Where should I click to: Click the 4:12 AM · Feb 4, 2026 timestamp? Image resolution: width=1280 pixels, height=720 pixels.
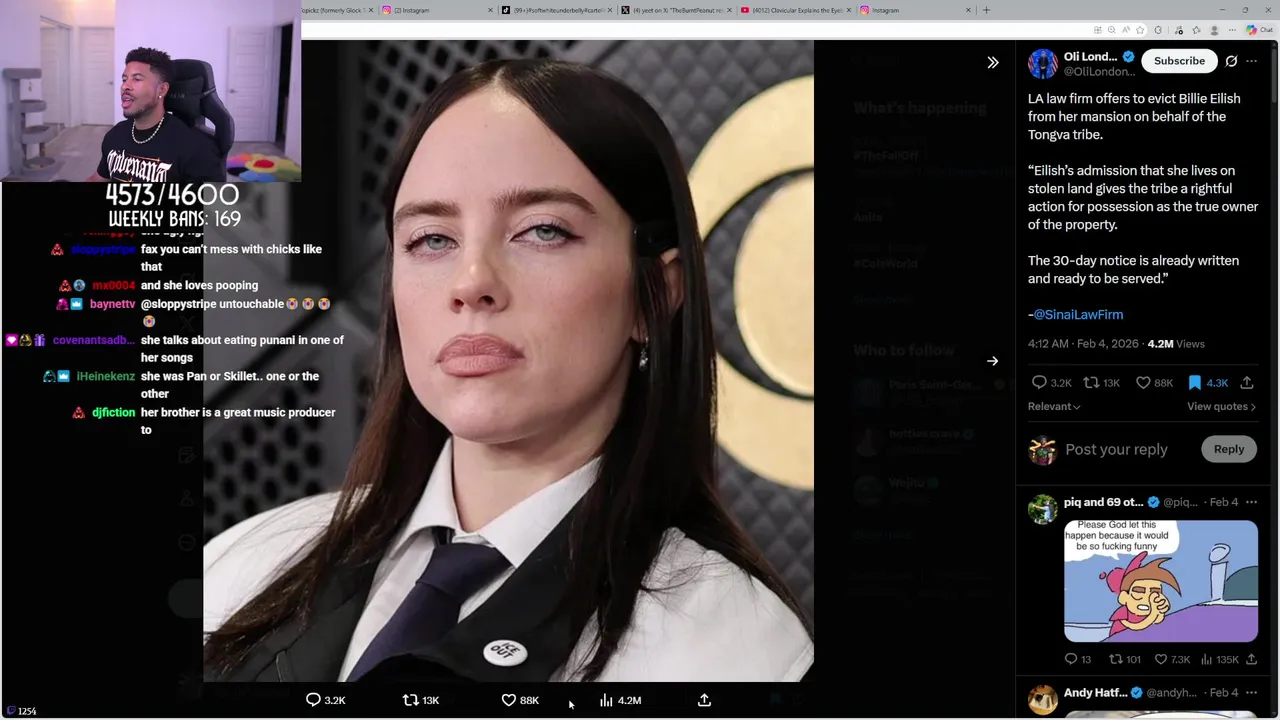[x=1083, y=343]
